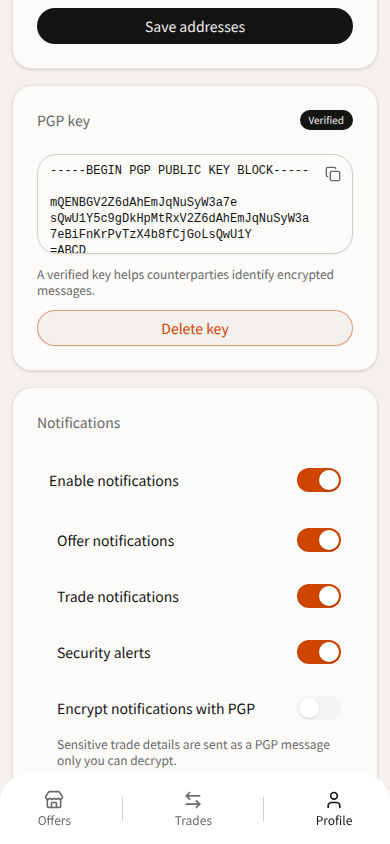Copy the PGP public key block
The height and width of the screenshot is (844, 390).
pos(333,174)
